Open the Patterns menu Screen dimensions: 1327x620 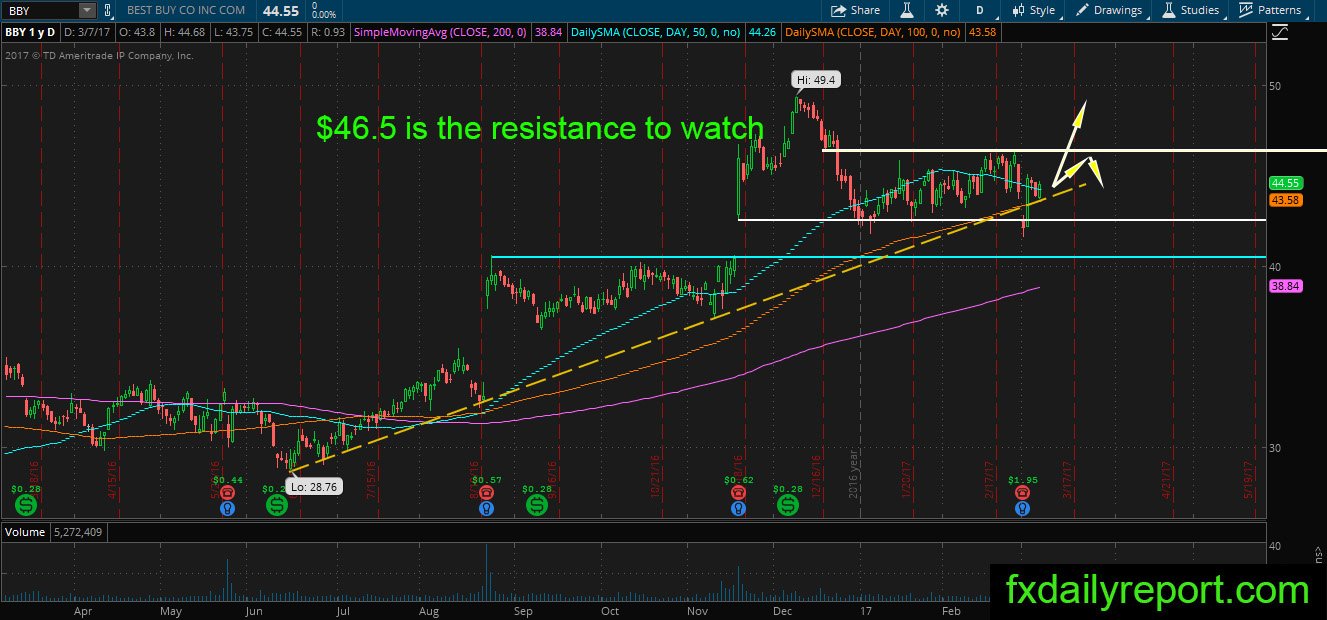pos(1270,10)
